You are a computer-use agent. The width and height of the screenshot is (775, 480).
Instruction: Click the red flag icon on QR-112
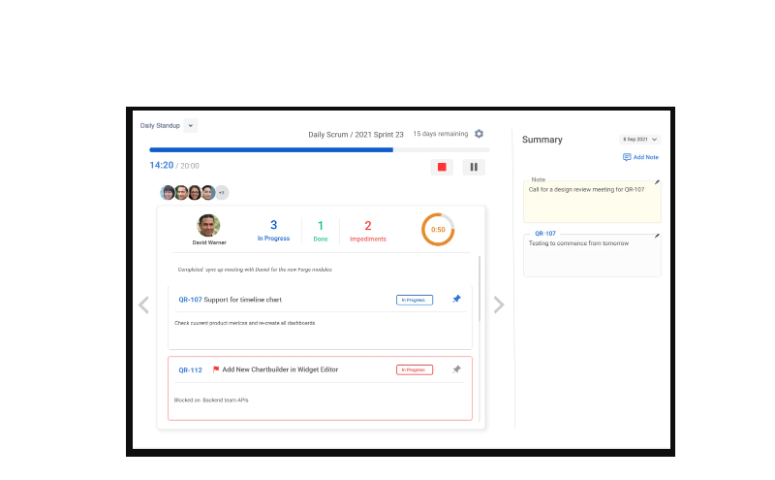pyautogui.click(x=216, y=370)
